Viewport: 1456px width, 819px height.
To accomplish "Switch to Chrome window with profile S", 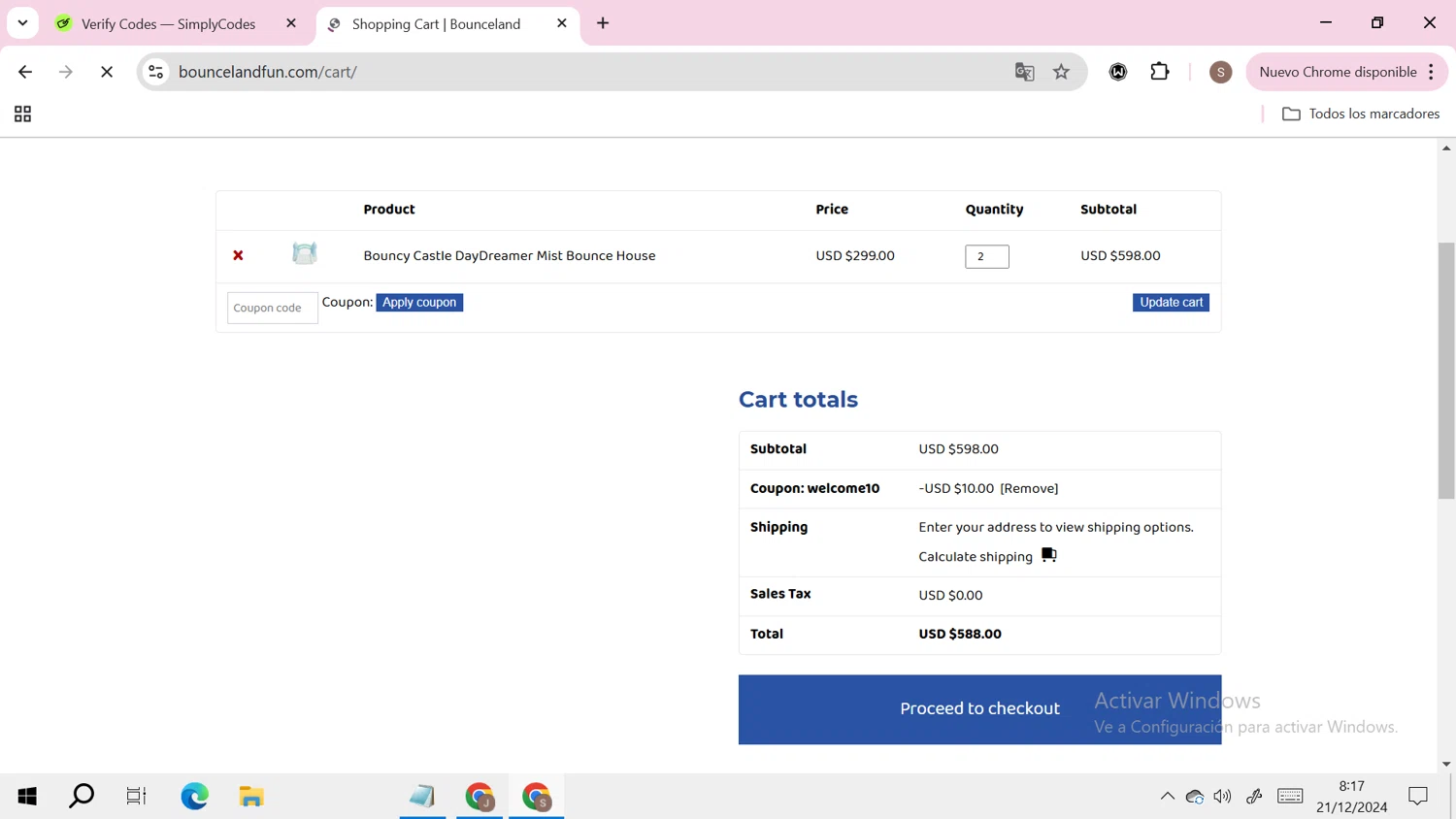I will 537,797.
